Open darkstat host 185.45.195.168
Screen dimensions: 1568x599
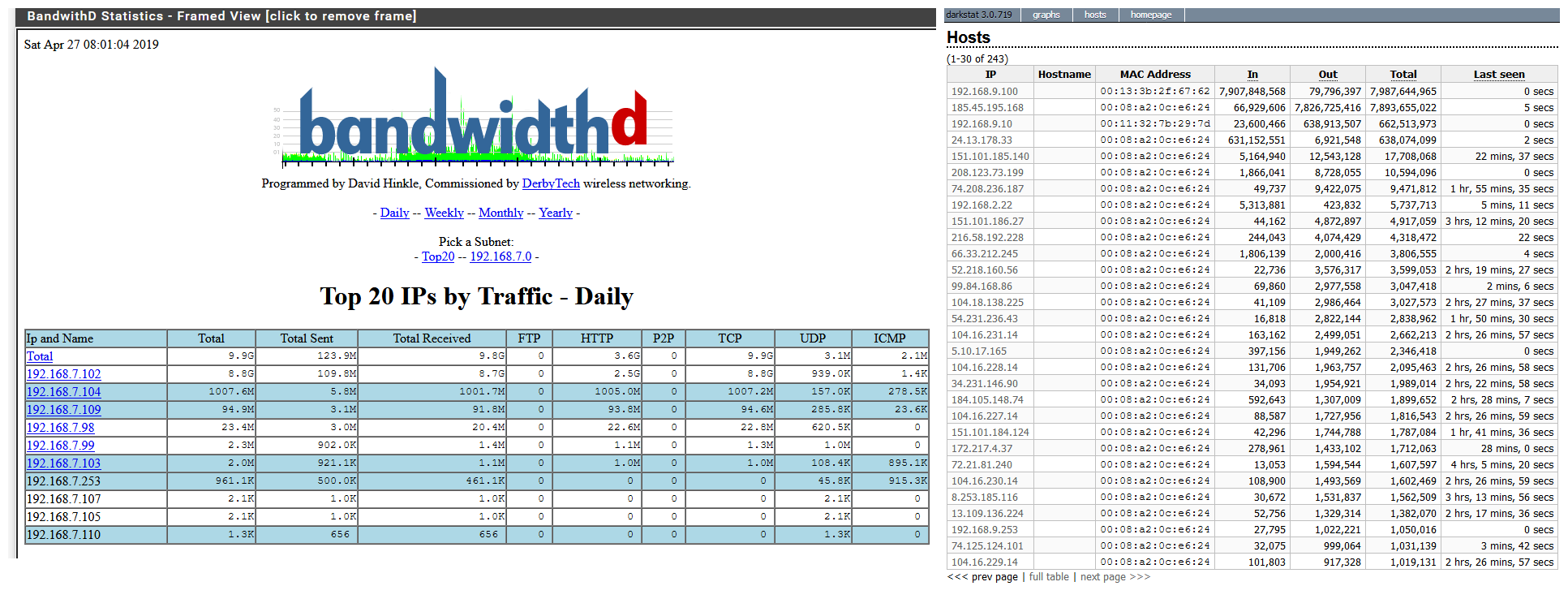tap(987, 108)
